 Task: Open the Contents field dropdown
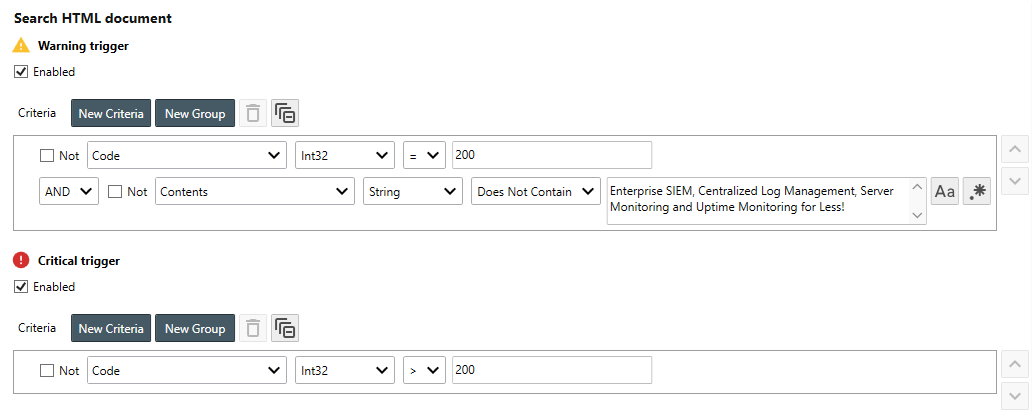(x=255, y=192)
